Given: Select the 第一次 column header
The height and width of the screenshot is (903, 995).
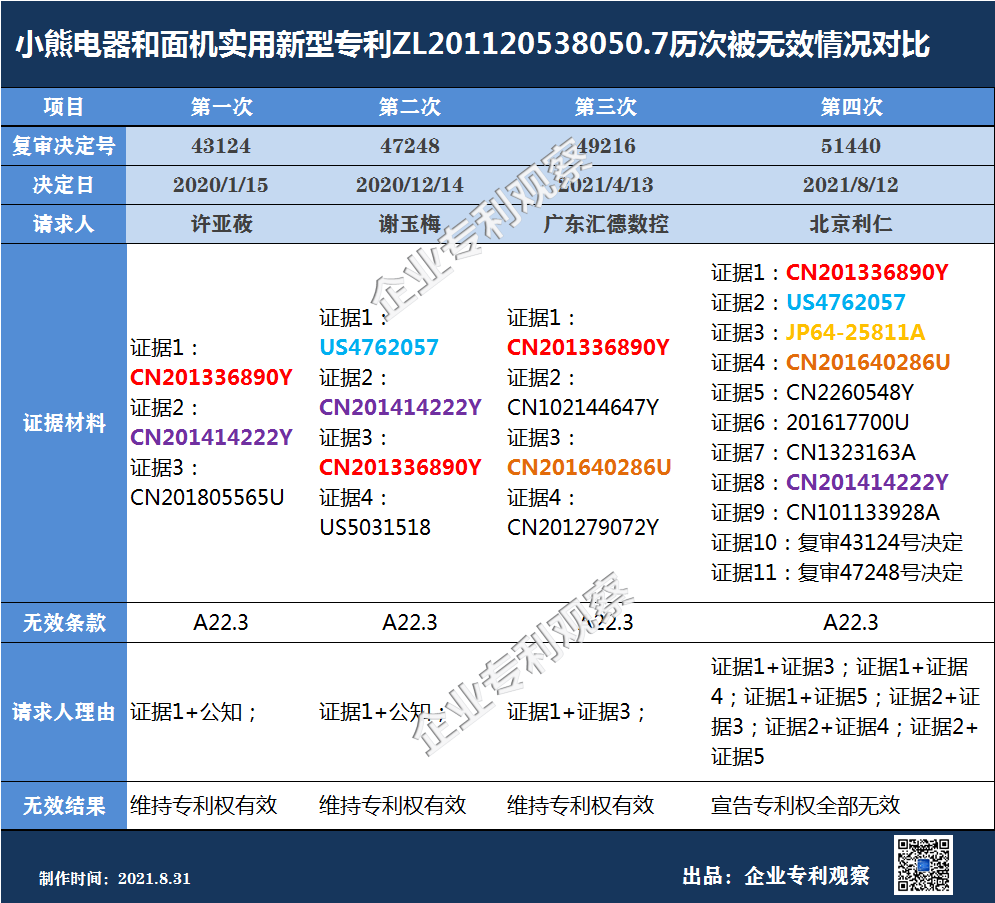Looking at the screenshot, I should coord(221,107).
